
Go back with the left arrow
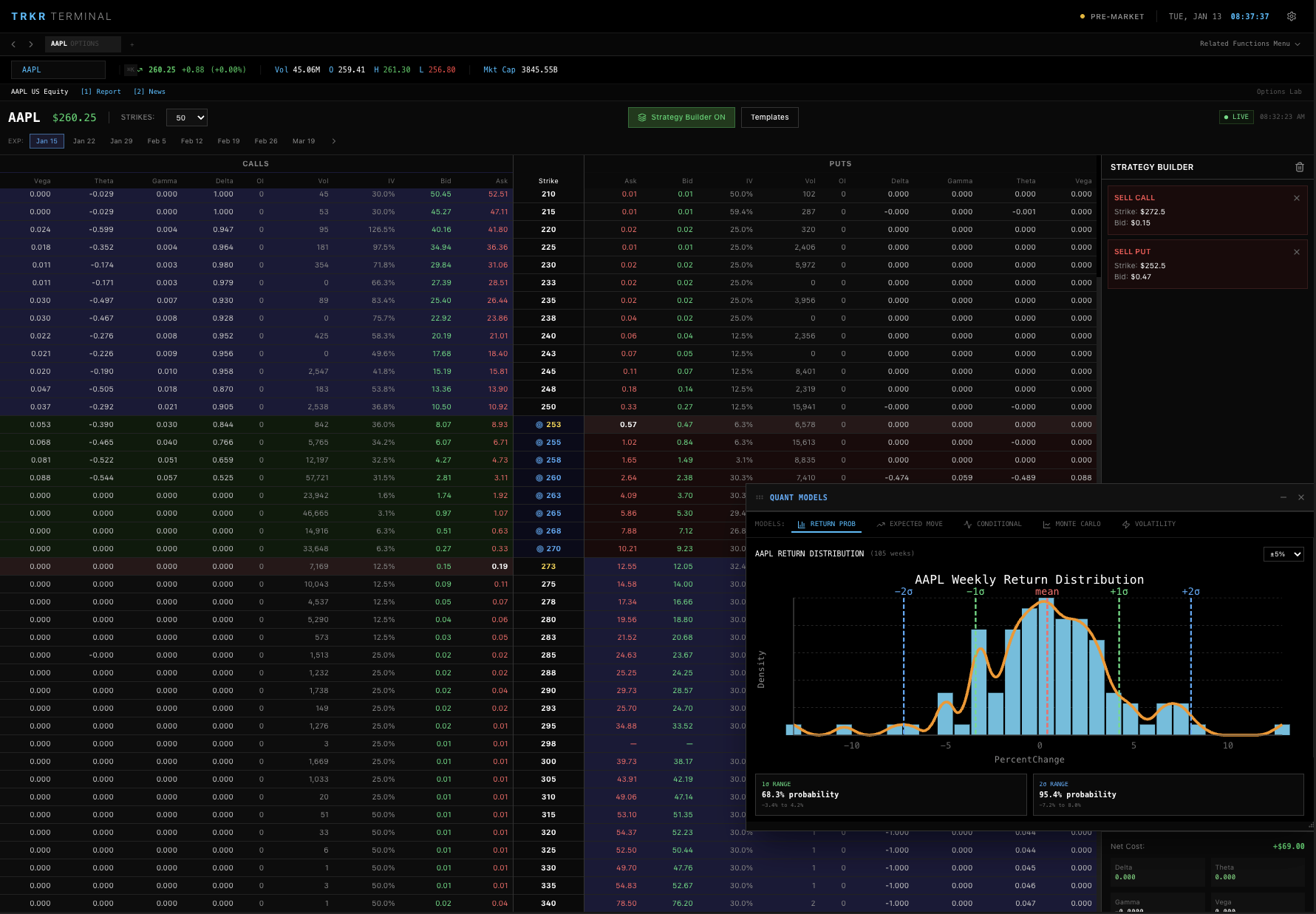(x=13, y=44)
